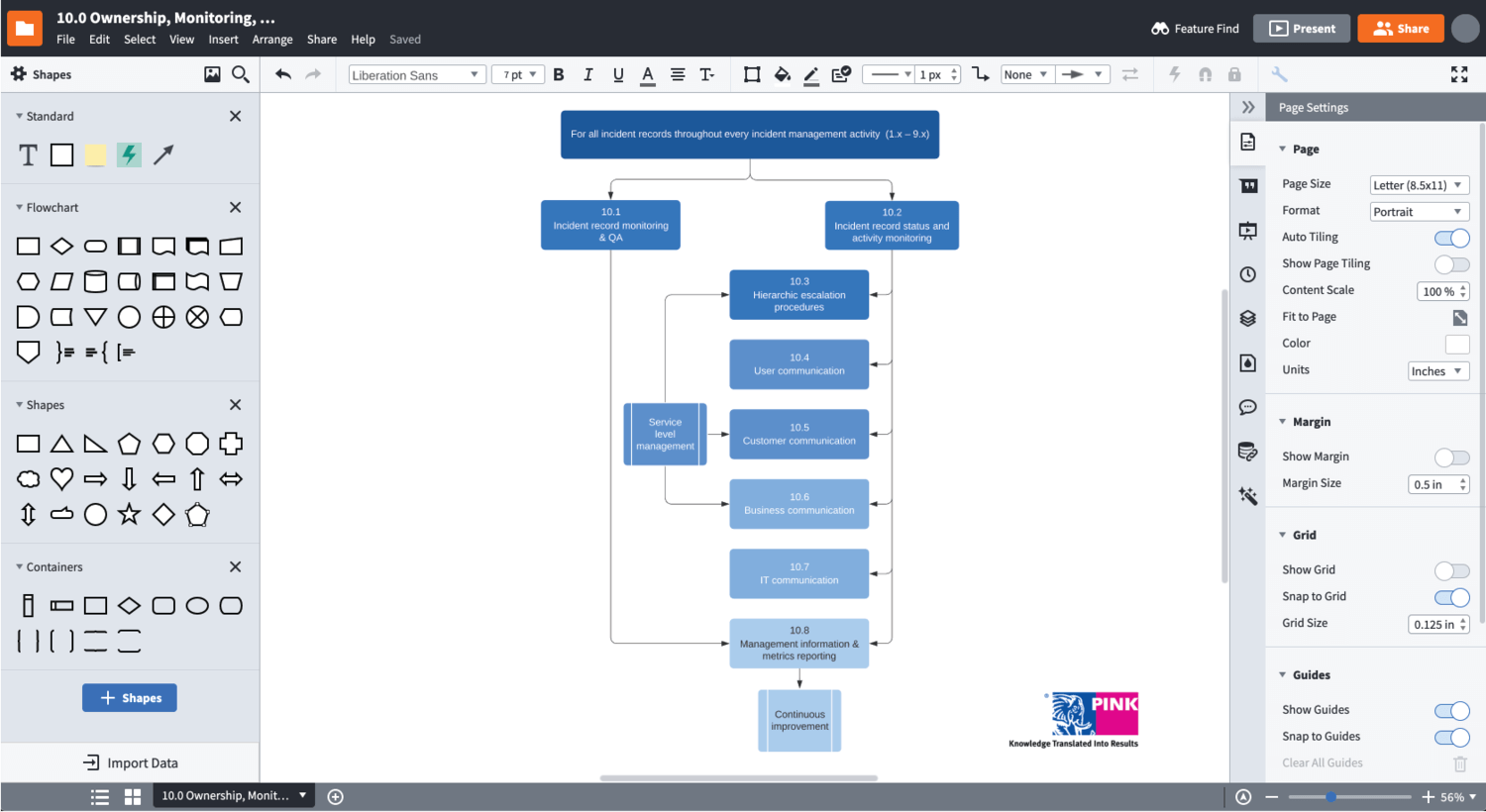This screenshot has width=1486, height=812.
Task: Open the Insert menu
Action: (x=223, y=40)
